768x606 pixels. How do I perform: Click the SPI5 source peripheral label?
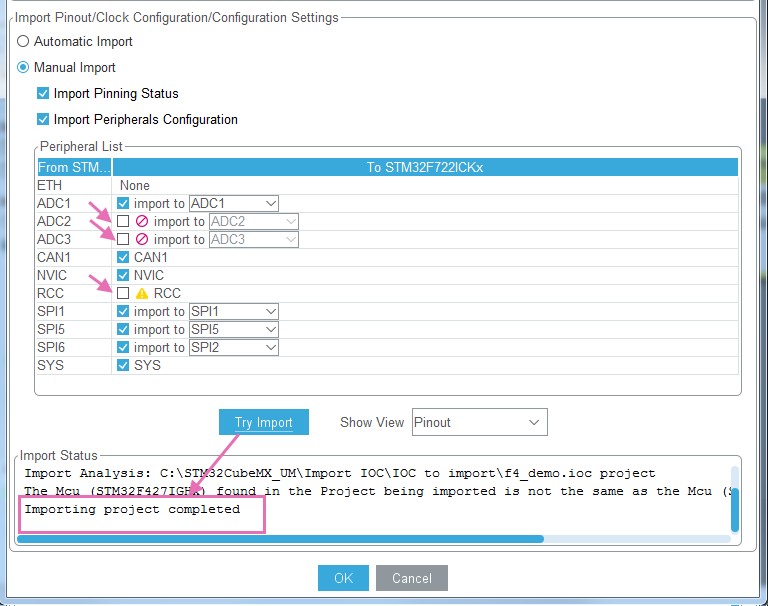point(50,329)
